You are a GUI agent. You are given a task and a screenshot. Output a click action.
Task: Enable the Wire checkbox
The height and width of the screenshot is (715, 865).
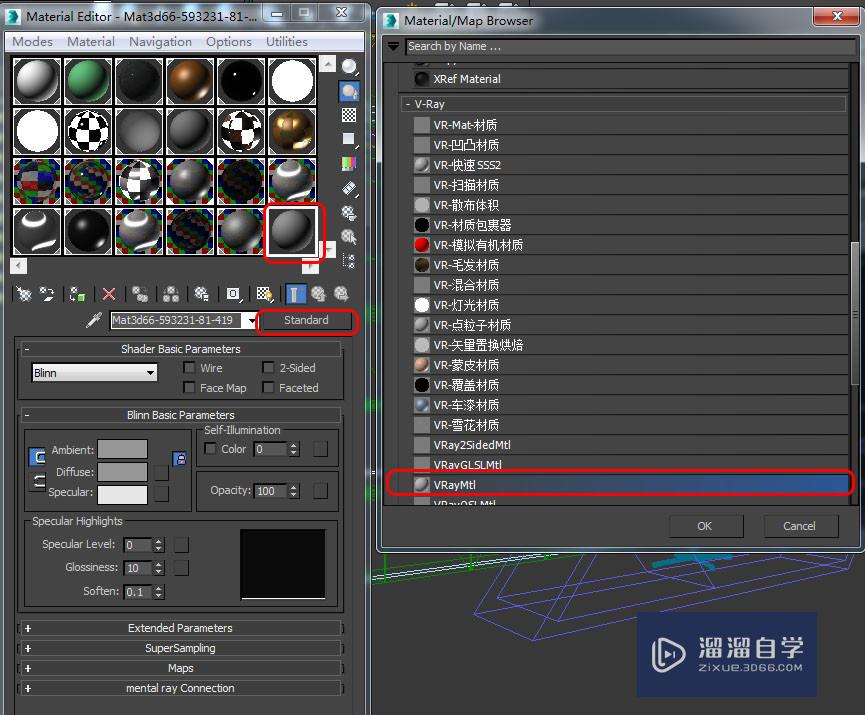point(189,367)
